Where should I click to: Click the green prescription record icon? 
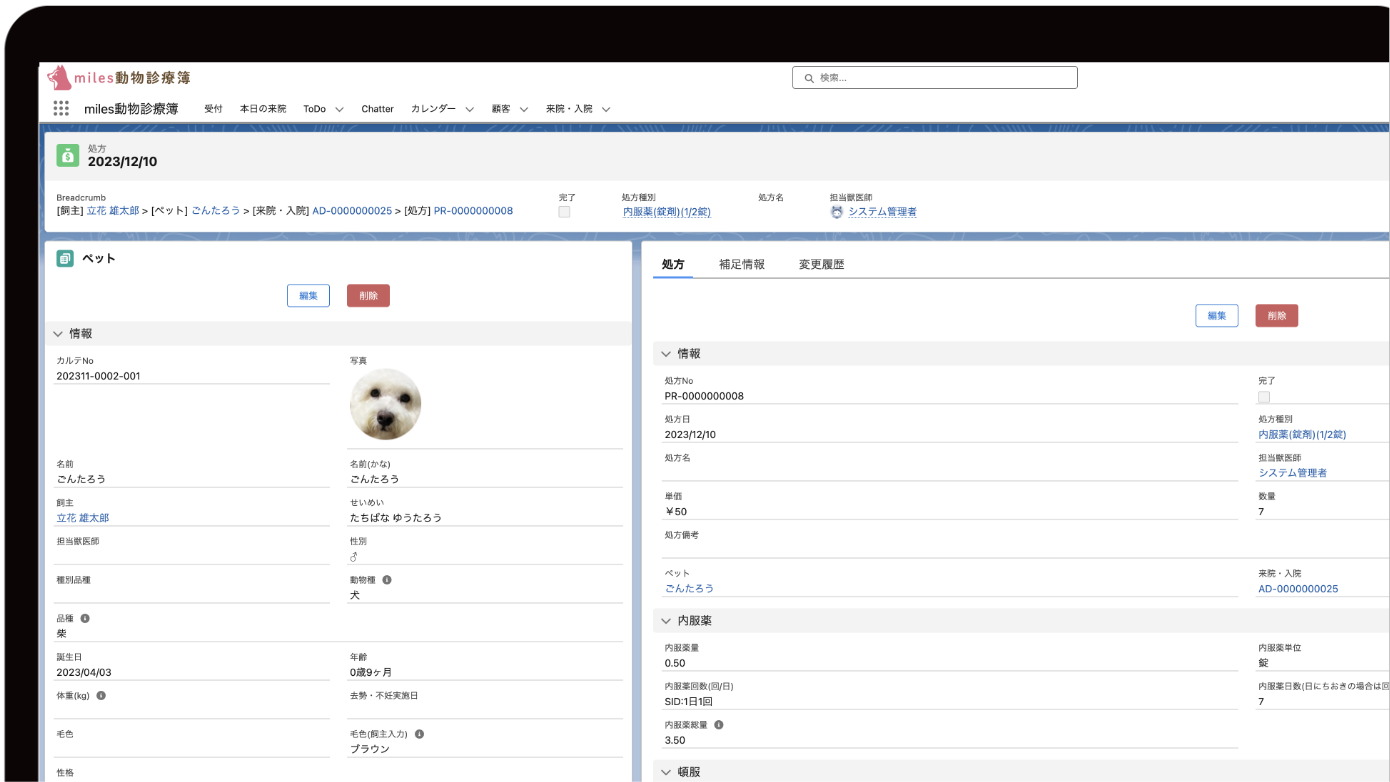(x=67, y=155)
